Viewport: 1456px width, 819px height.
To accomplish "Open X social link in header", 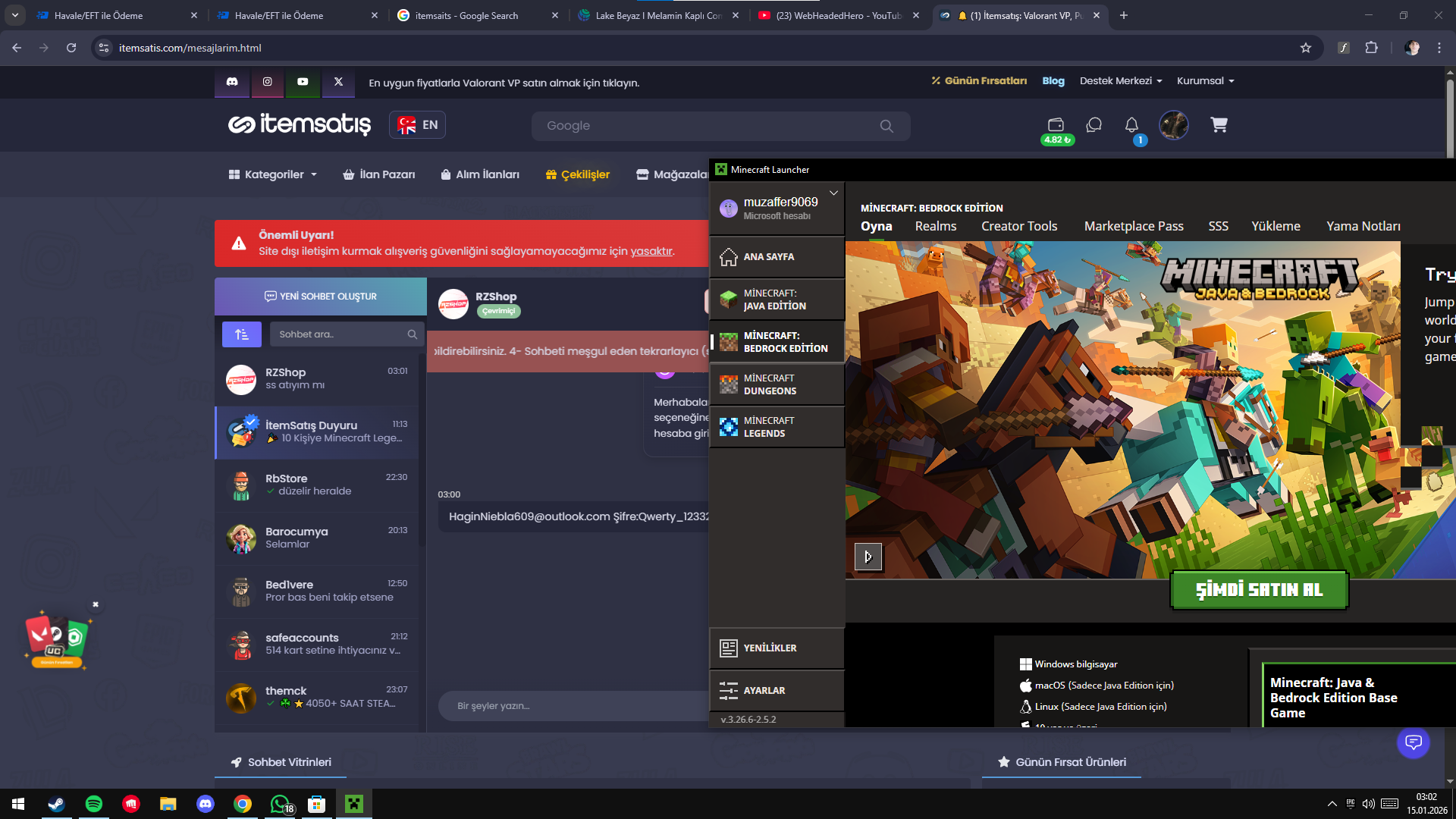I will [338, 82].
